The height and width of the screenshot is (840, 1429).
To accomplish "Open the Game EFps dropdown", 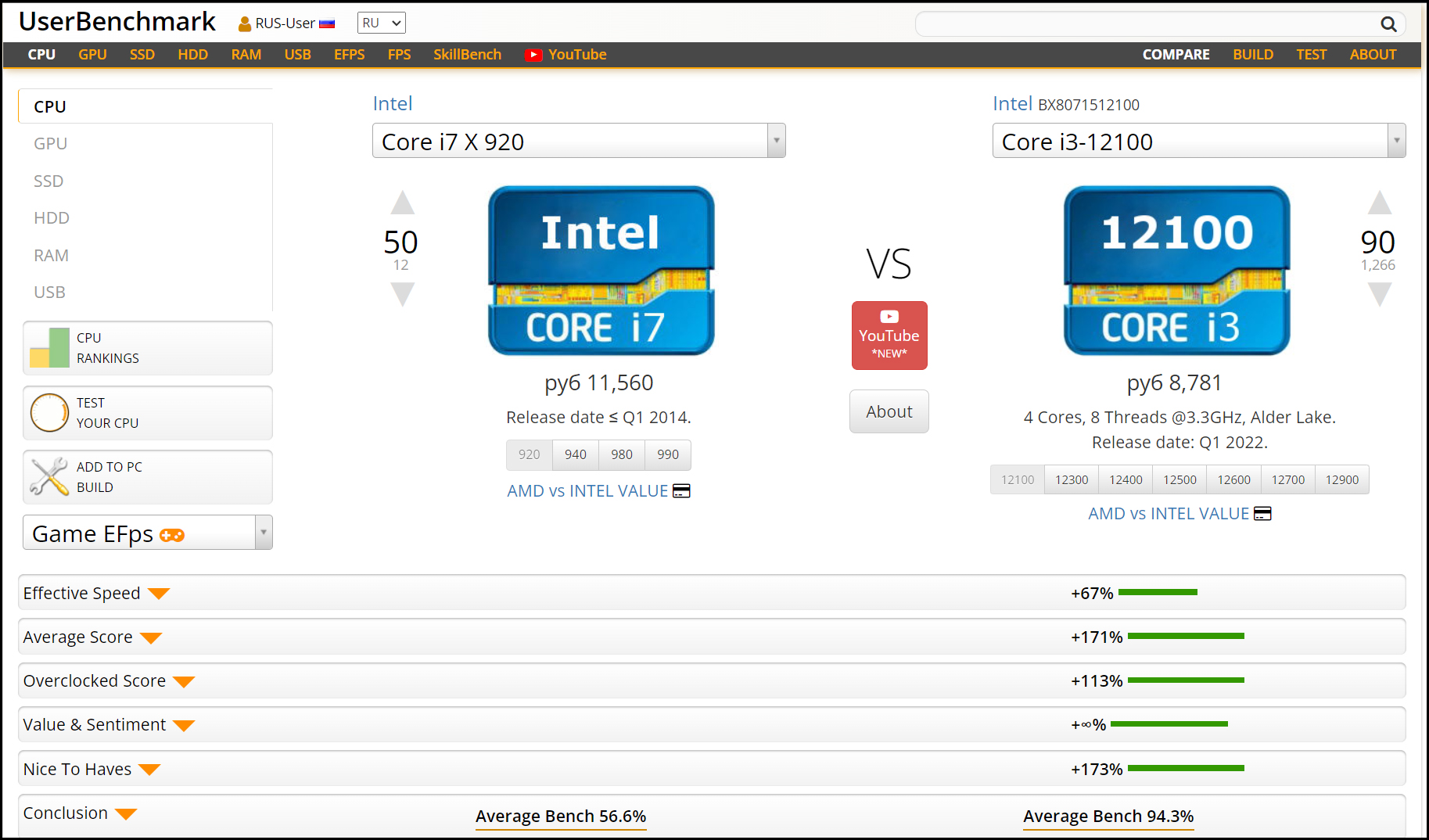I will (148, 533).
